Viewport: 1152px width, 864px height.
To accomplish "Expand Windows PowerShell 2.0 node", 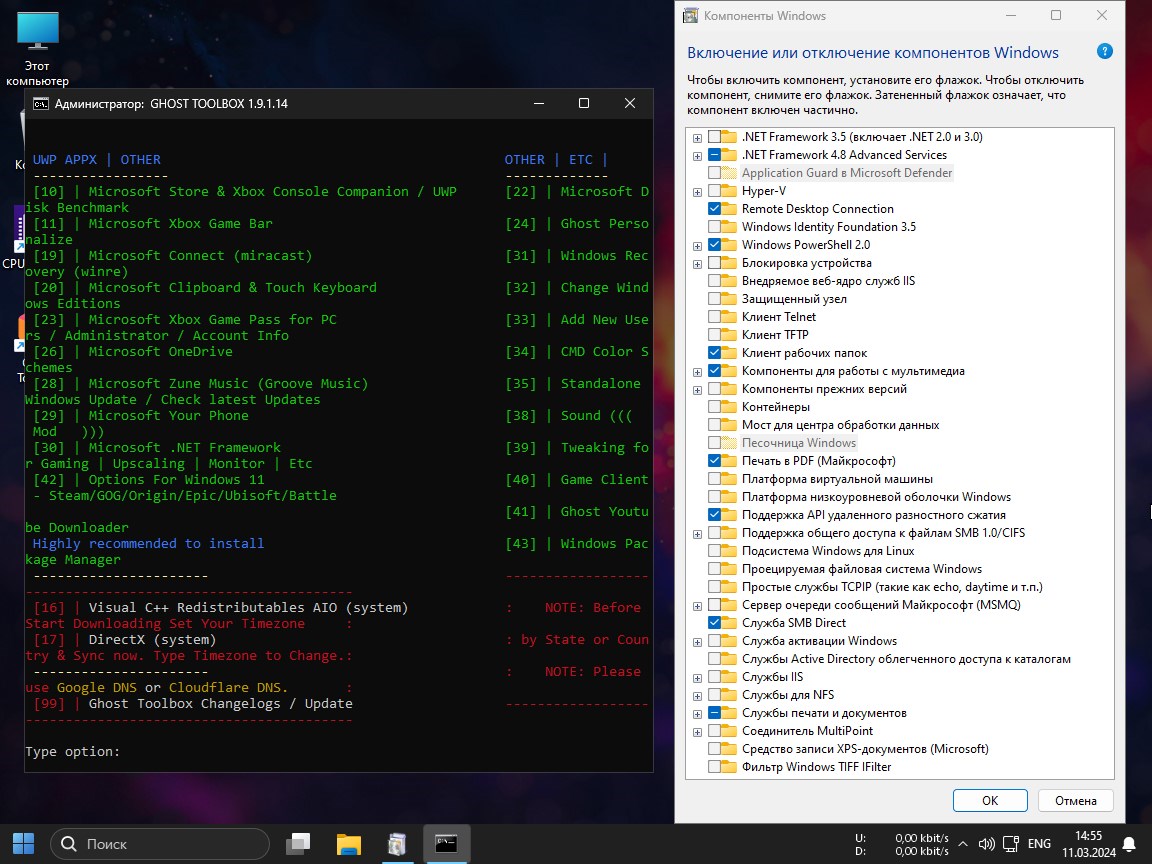I will (697, 245).
